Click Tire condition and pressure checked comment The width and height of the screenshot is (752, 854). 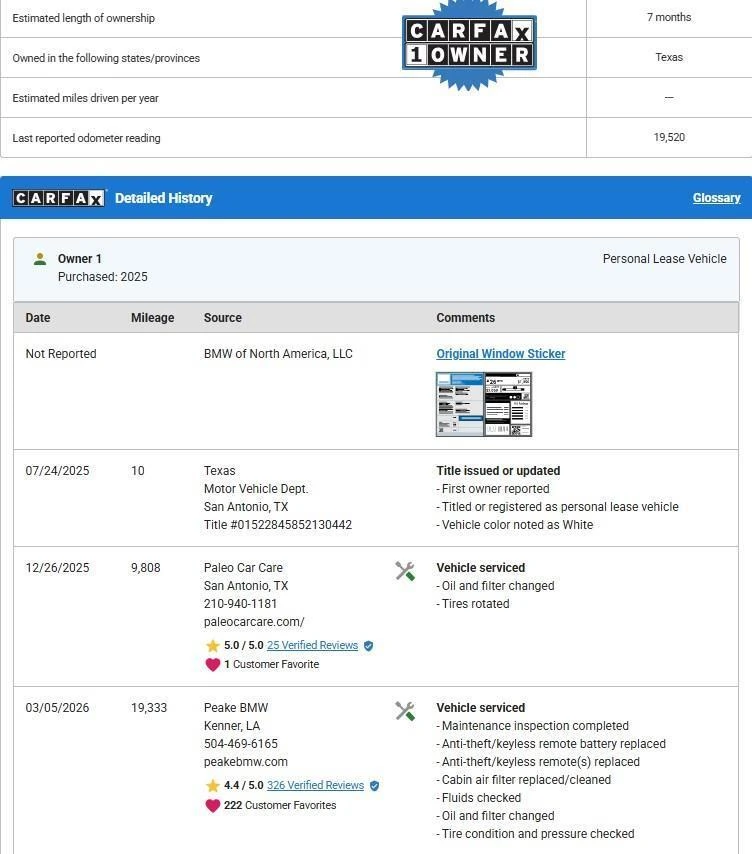click(x=535, y=833)
